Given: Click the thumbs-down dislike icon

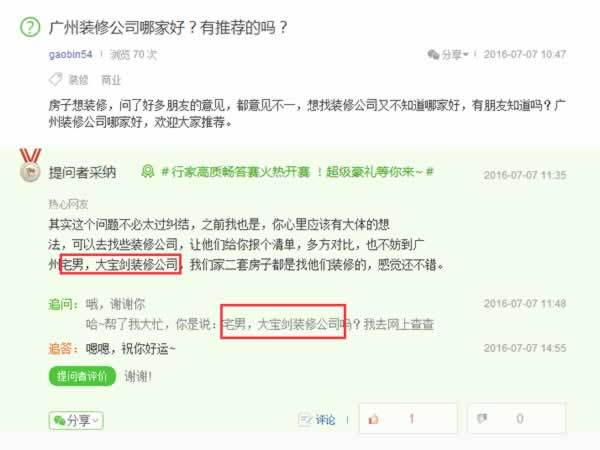Looking at the screenshot, I should (482, 419).
